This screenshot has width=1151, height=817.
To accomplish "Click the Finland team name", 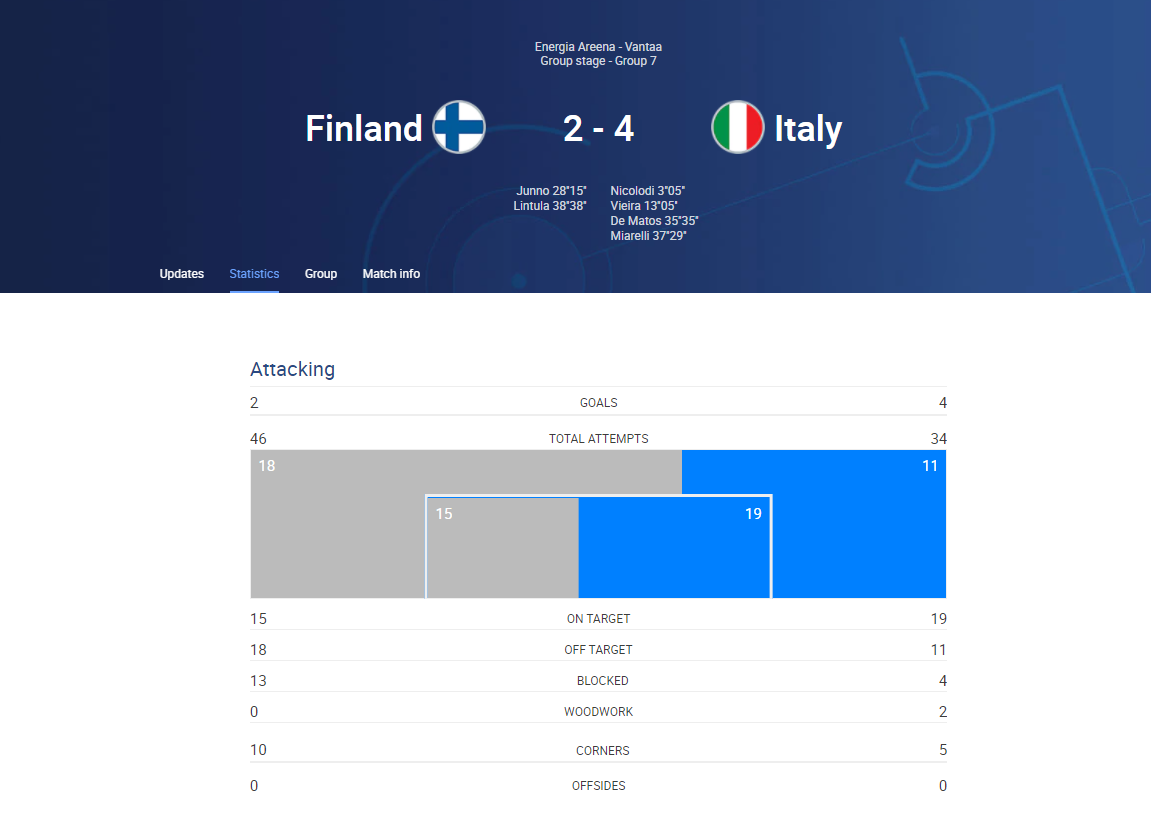I will point(364,128).
